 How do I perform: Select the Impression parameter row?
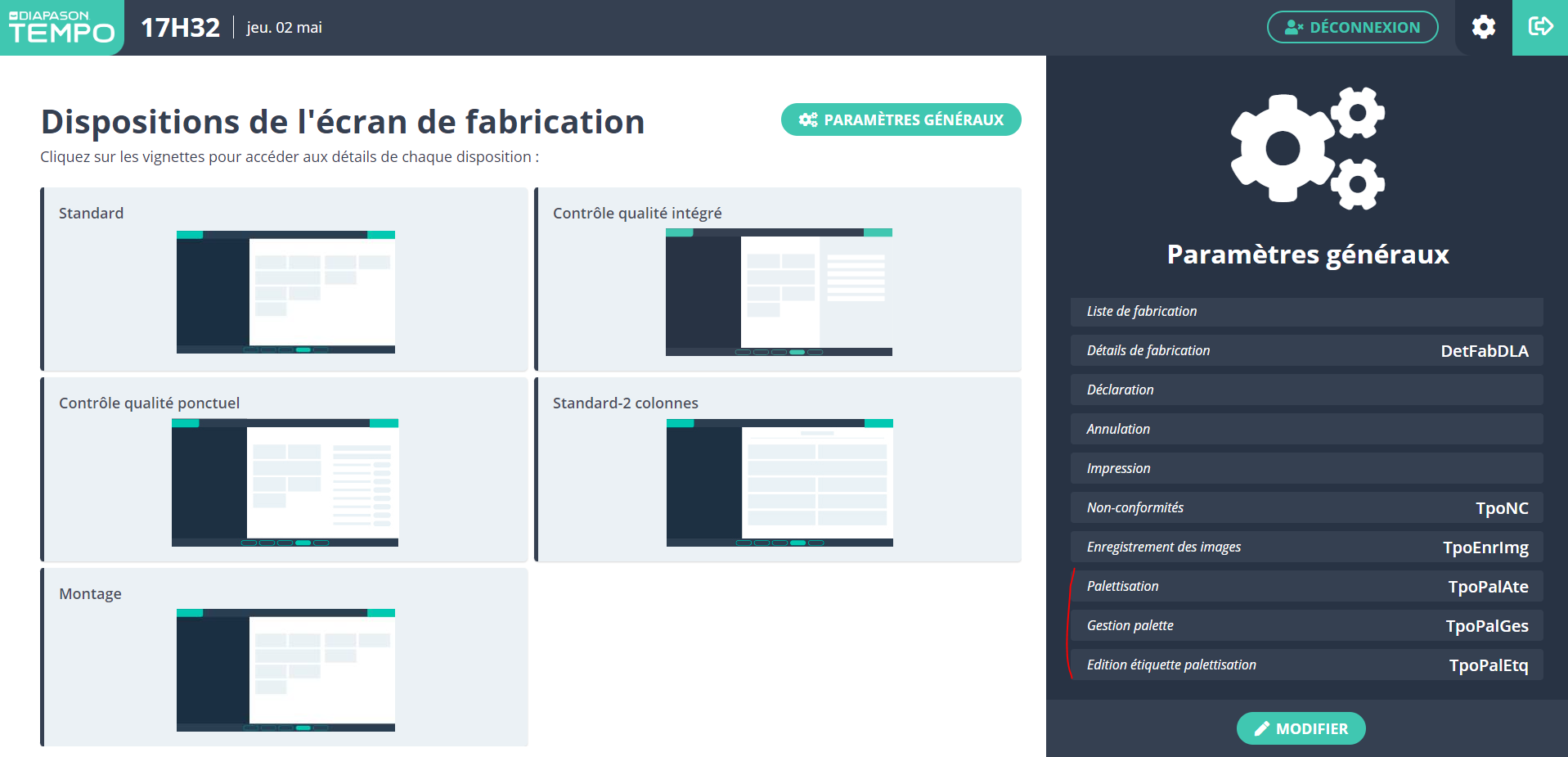1306,469
